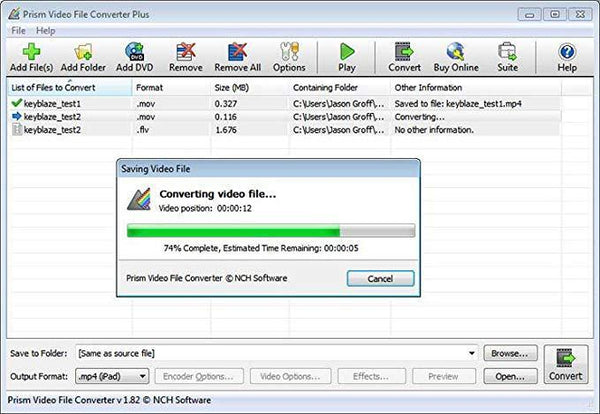The width and height of the screenshot is (600, 414).
Task: Click the Browse... button
Action: 510,353
